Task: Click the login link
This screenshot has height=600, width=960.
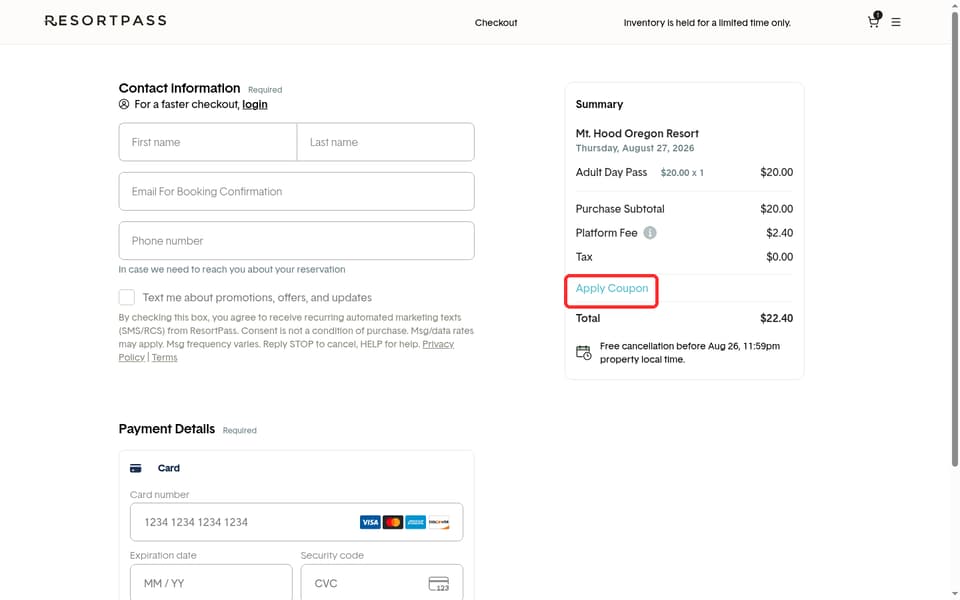Action: coord(255,104)
